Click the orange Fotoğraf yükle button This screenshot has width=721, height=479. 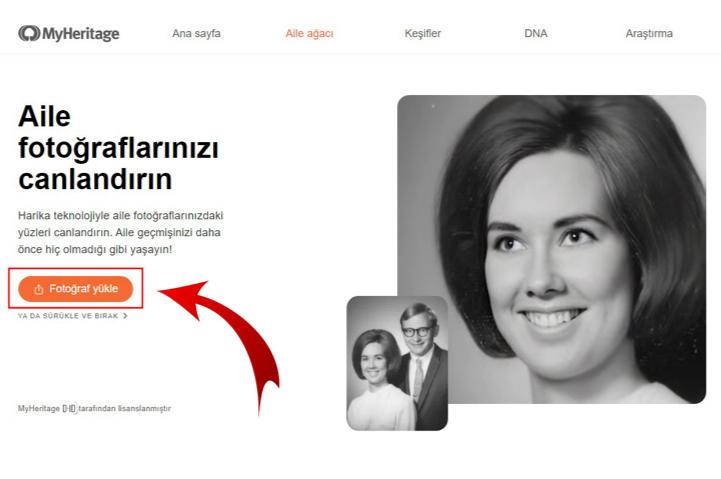tap(75, 289)
